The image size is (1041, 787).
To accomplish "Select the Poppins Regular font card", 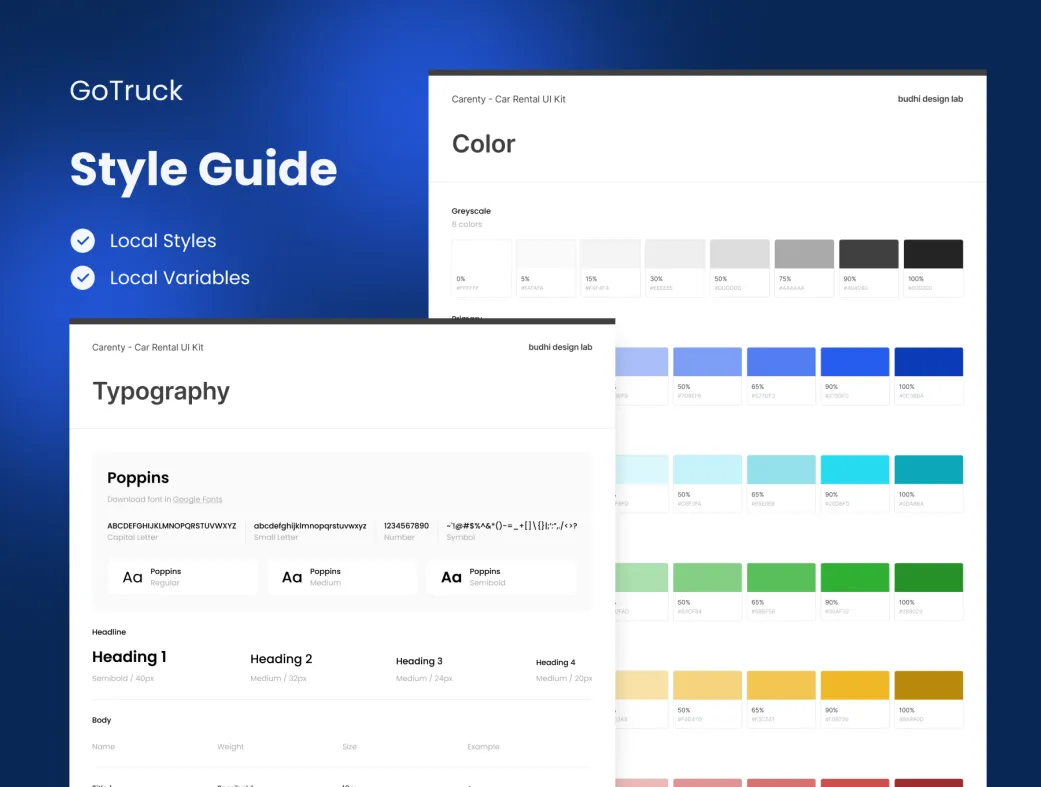I will pyautogui.click(x=182, y=577).
